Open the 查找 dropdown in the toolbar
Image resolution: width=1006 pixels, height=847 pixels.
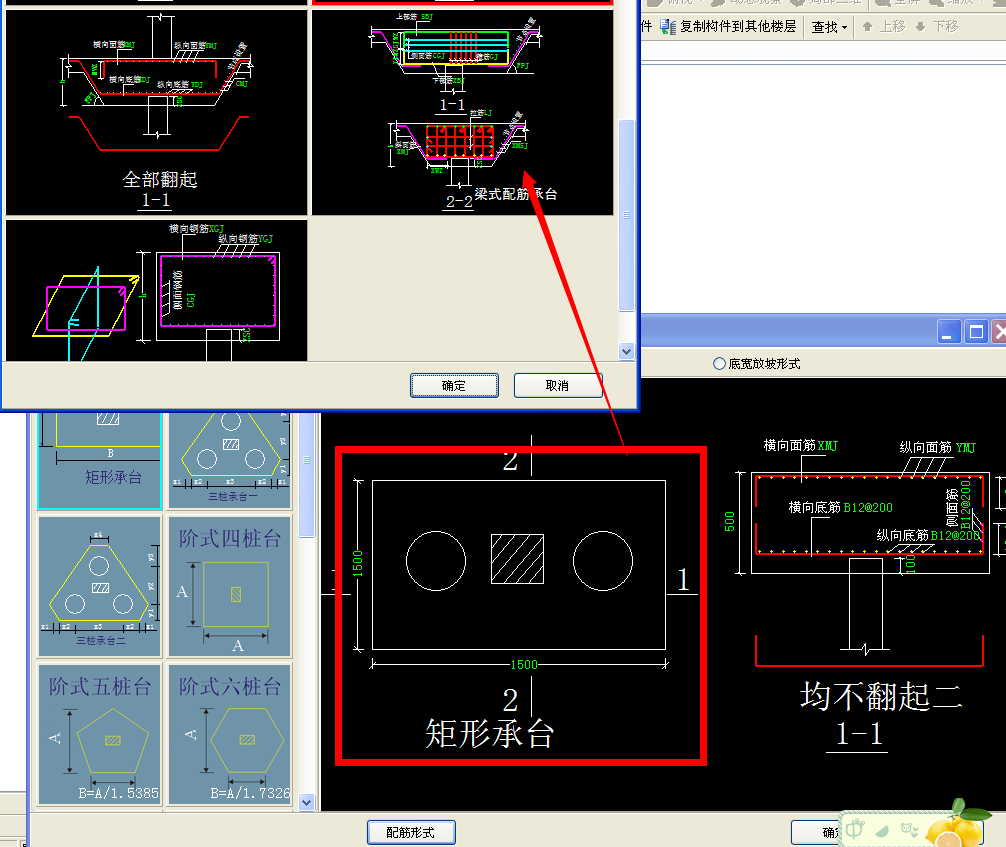click(x=829, y=27)
